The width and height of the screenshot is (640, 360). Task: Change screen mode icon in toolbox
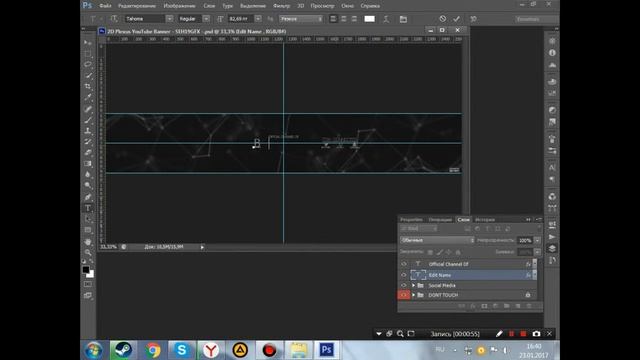click(88, 296)
